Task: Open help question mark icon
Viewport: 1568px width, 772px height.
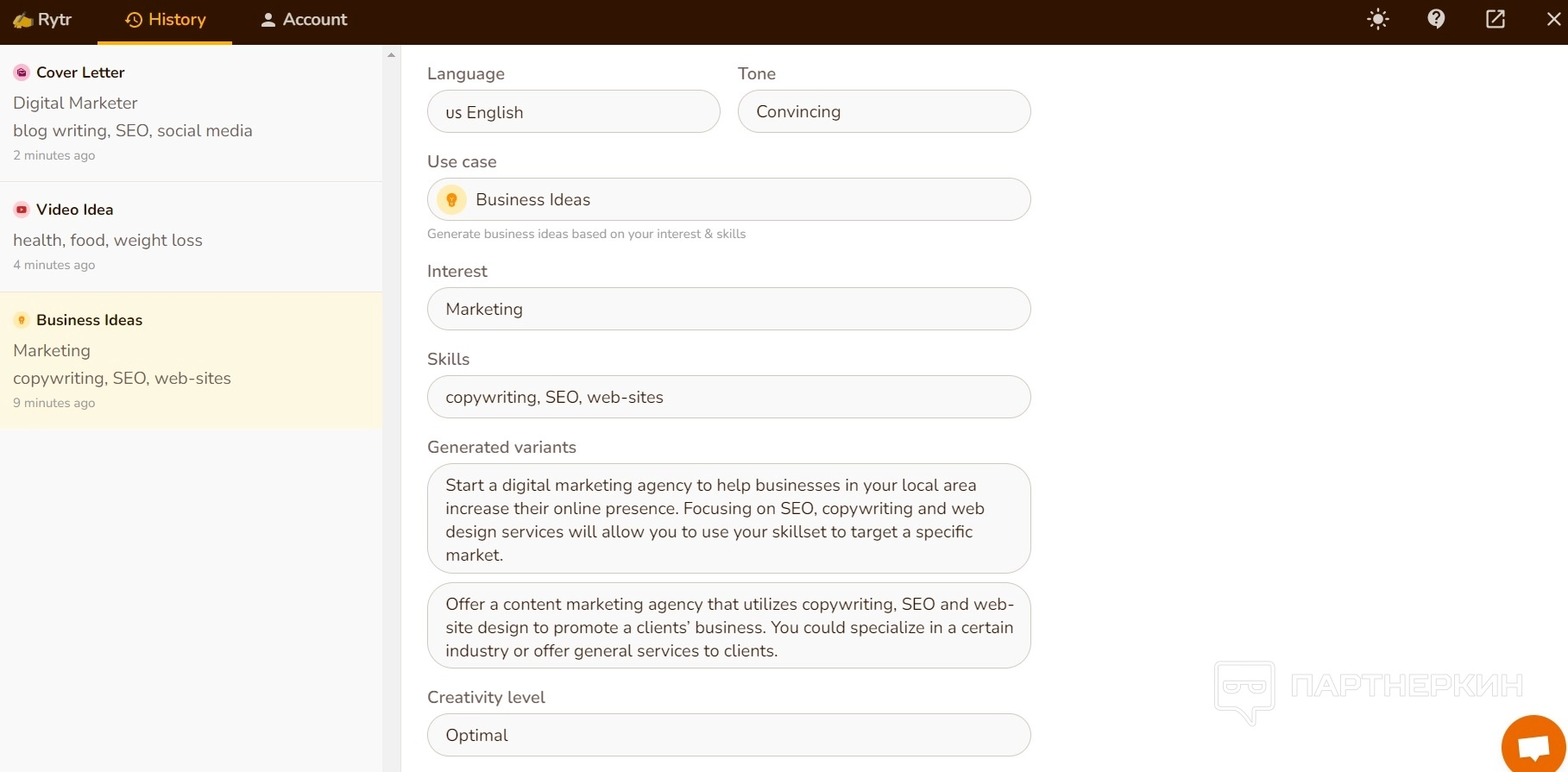Action: click(x=1436, y=19)
